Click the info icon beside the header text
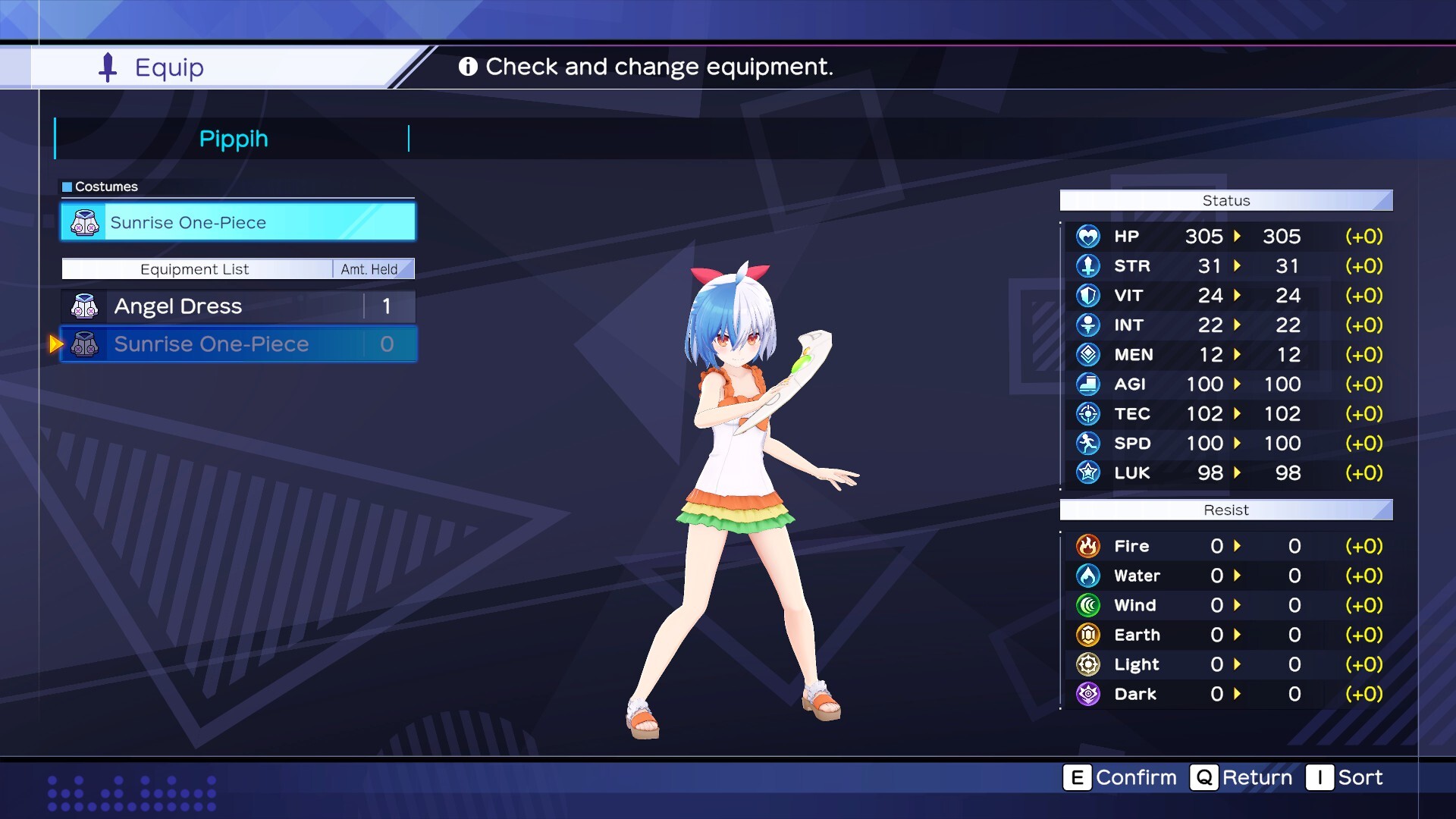Screen dimensions: 1456x819 click(469, 67)
